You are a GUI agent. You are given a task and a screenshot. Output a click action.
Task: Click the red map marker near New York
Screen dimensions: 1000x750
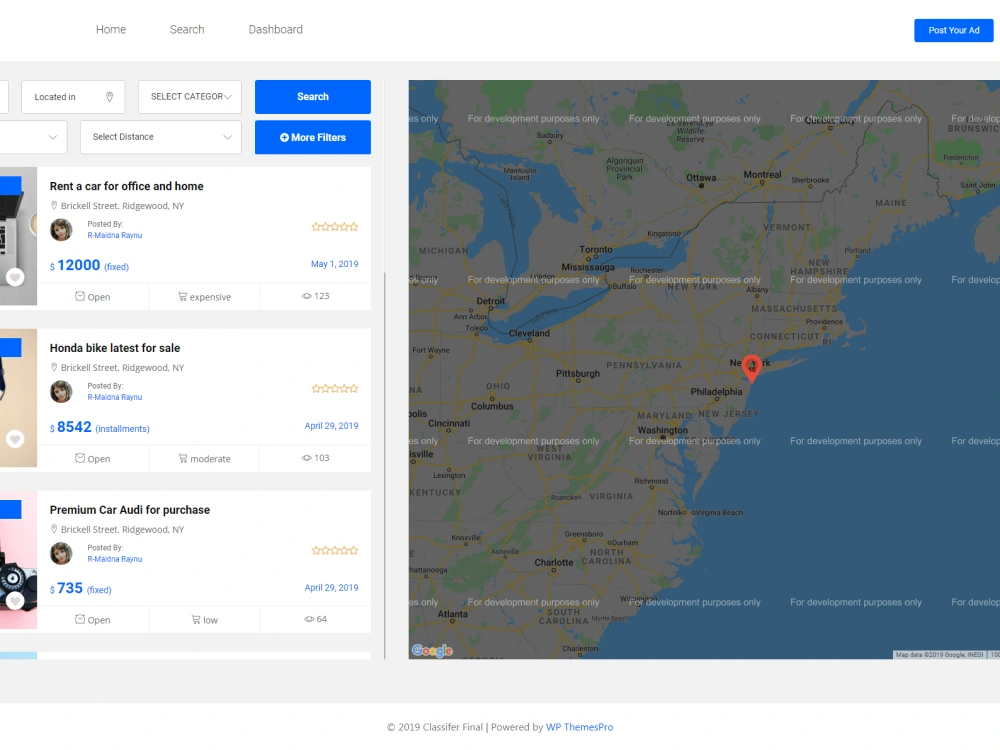point(752,368)
